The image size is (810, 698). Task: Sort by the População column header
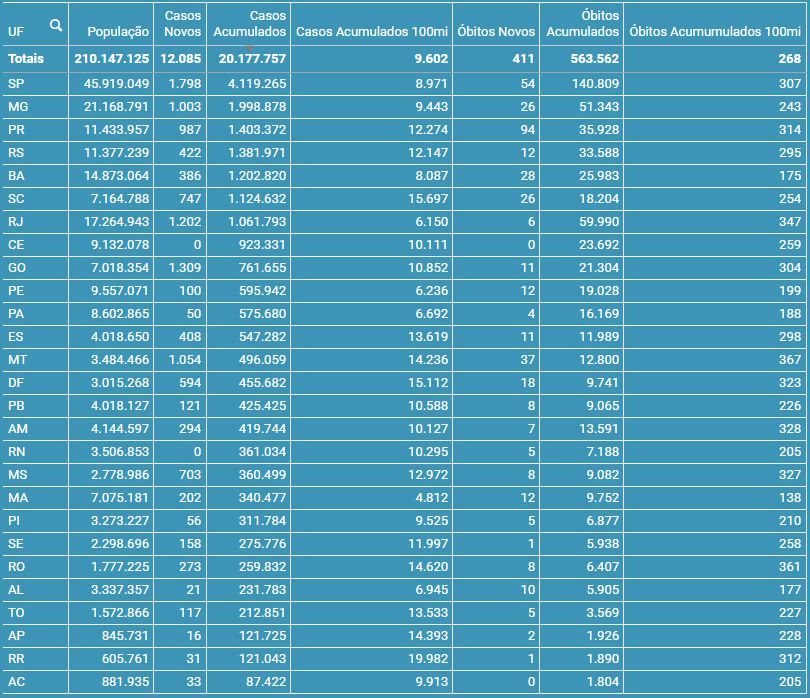(x=111, y=32)
